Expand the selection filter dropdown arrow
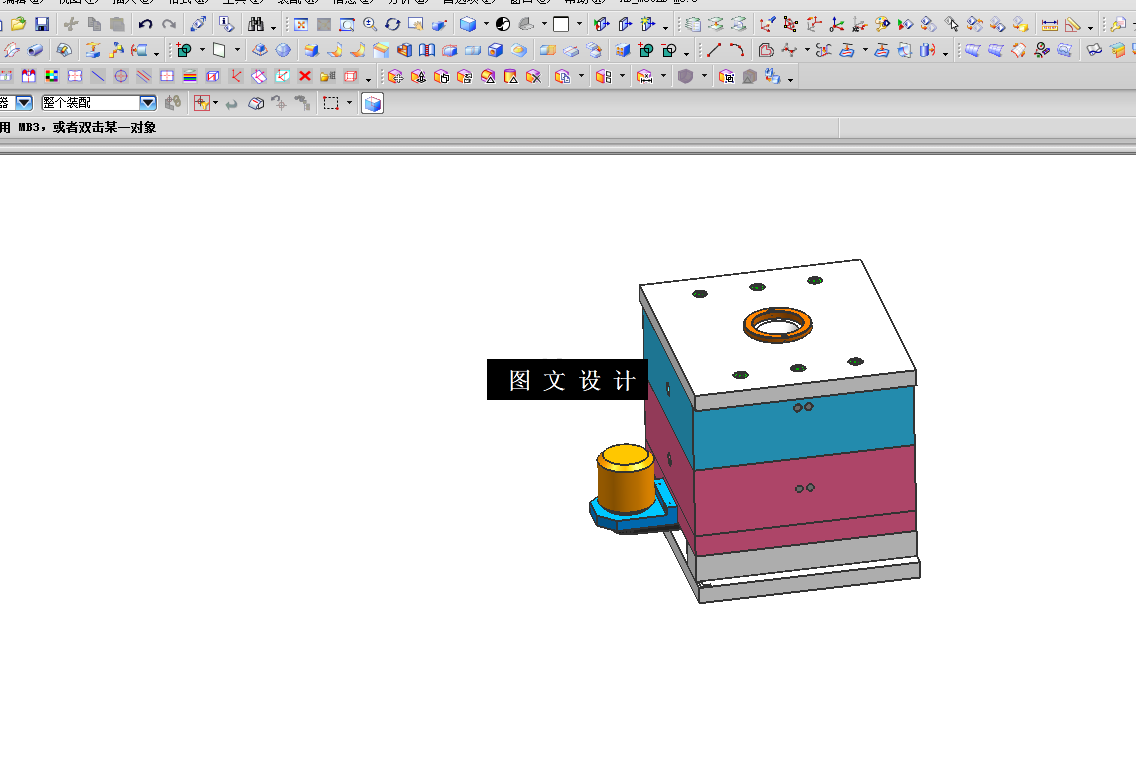 (215, 103)
